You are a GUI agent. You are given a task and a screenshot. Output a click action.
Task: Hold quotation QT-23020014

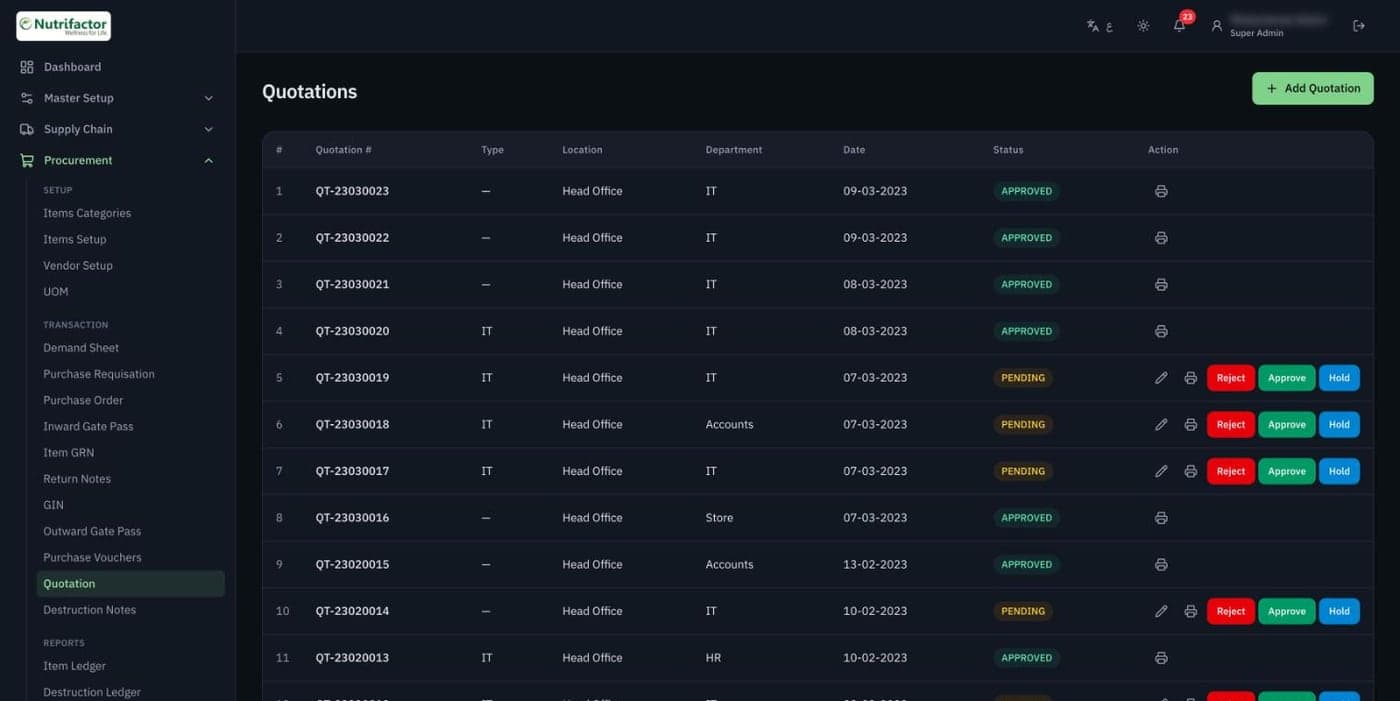pos(1339,611)
